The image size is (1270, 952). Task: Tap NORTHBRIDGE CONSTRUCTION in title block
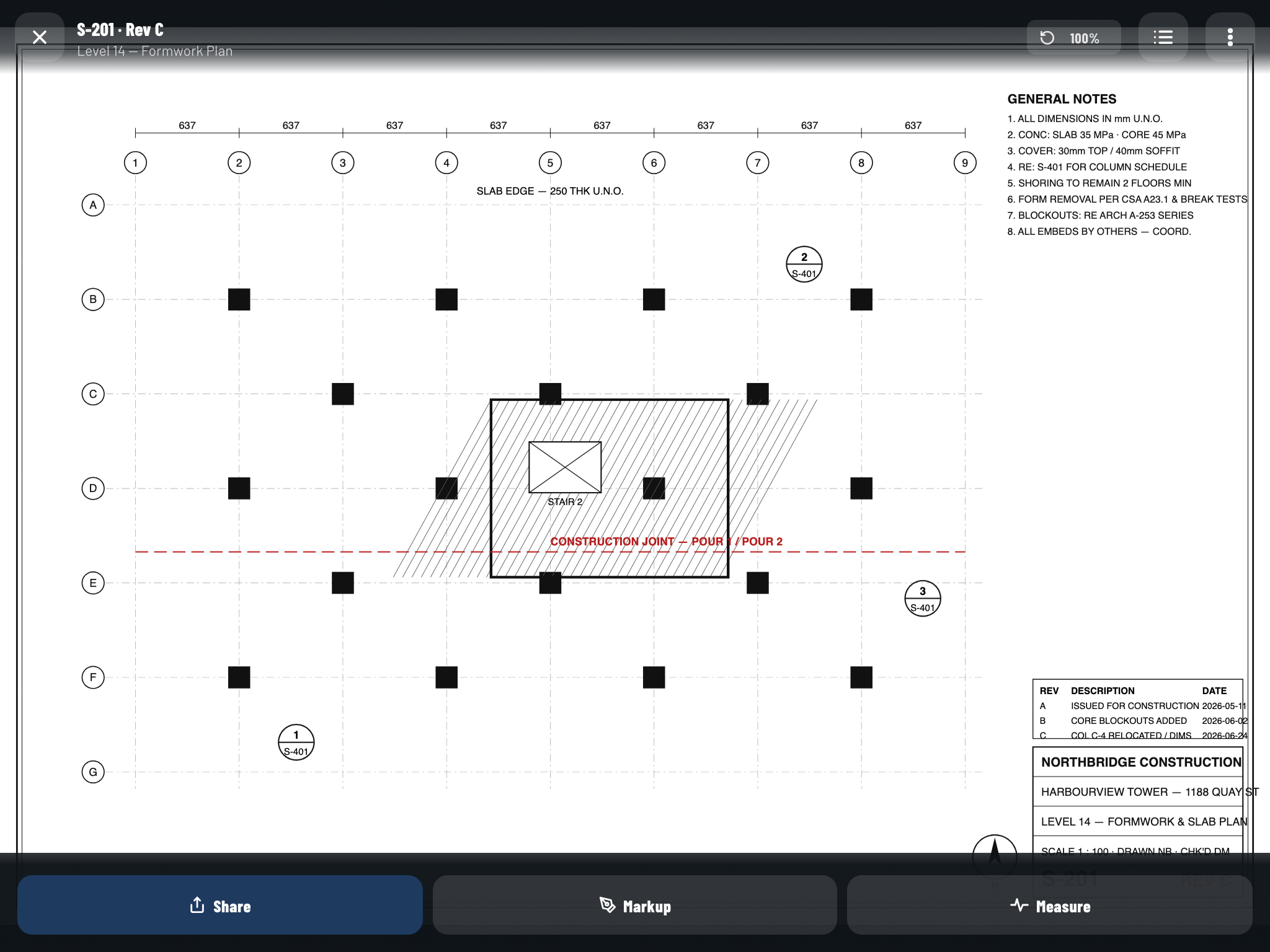click(1141, 762)
